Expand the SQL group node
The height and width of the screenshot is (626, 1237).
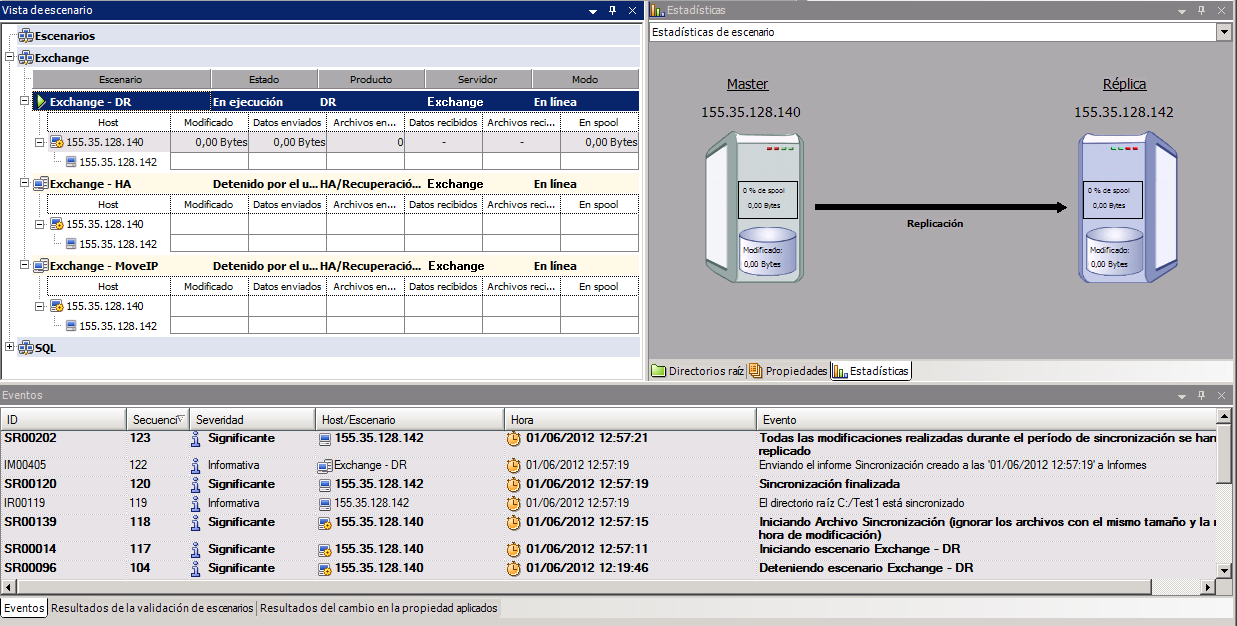tap(10, 348)
